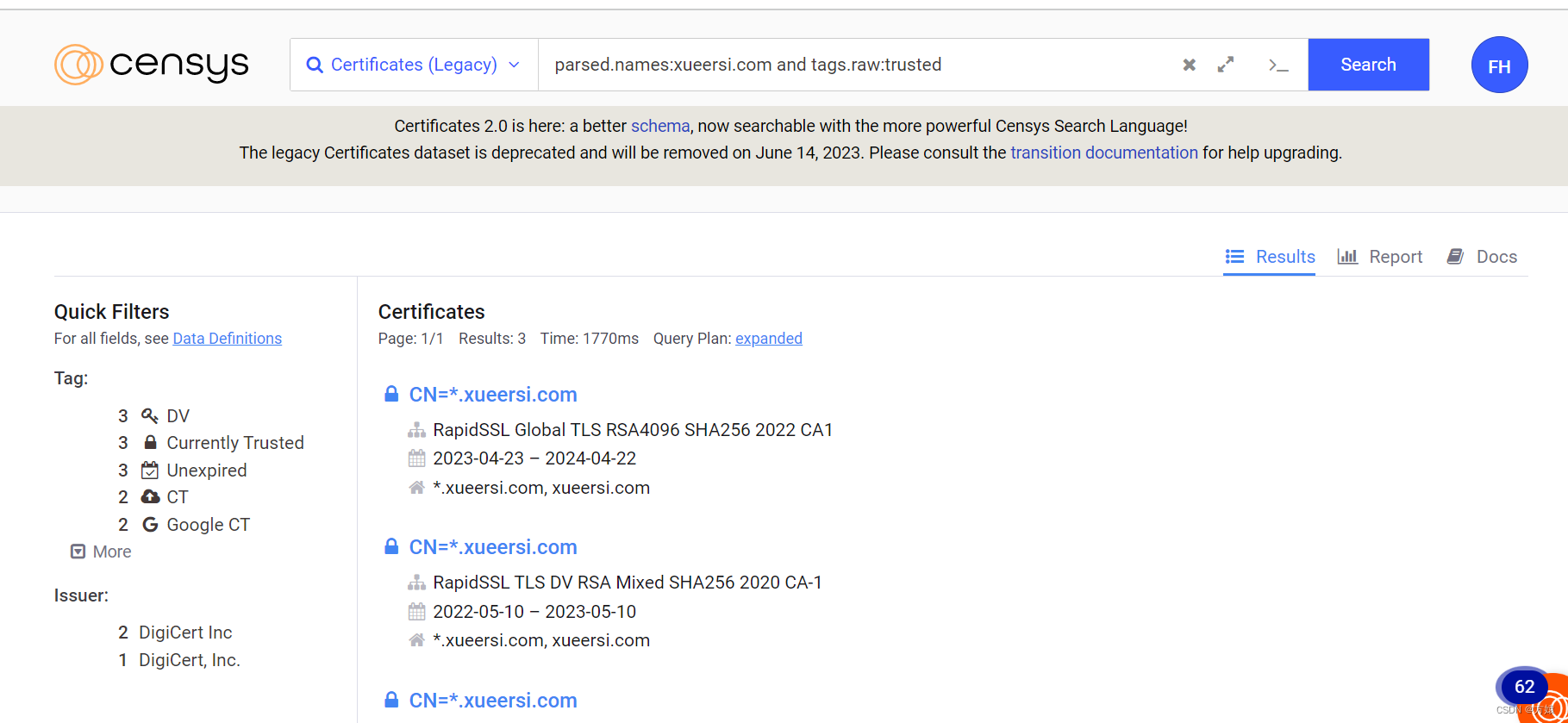1568x723 pixels.
Task: Filter by the CT tag
Action: click(x=177, y=497)
